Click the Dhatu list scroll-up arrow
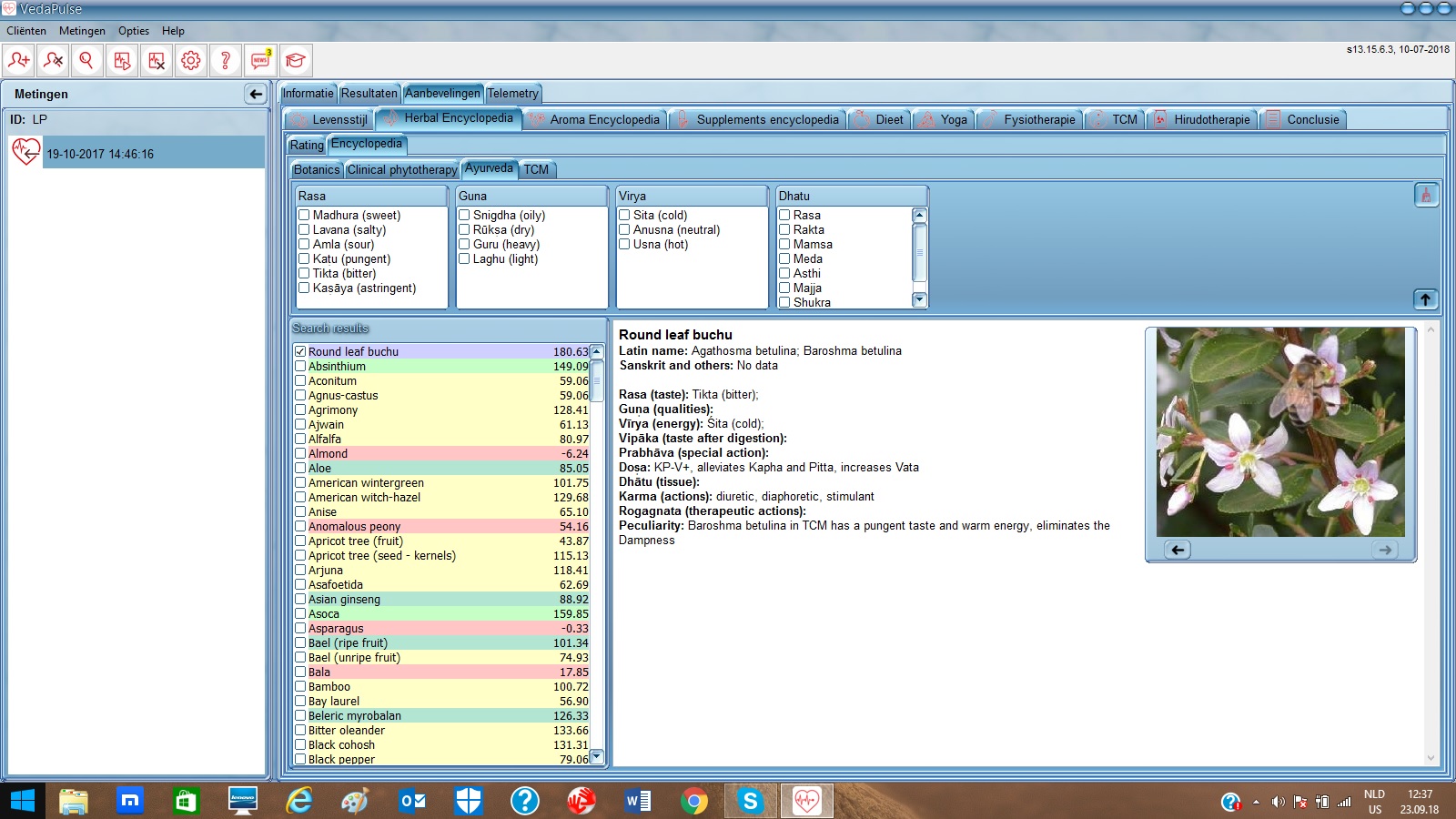The height and width of the screenshot is (819, 1456). pos(919,216)
